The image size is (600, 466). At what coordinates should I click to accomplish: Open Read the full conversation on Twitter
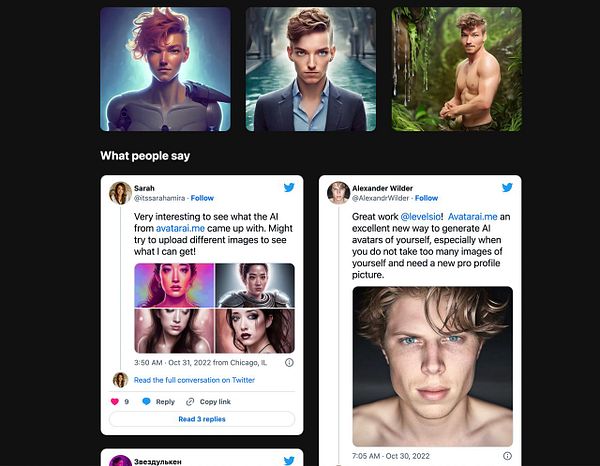194,380
